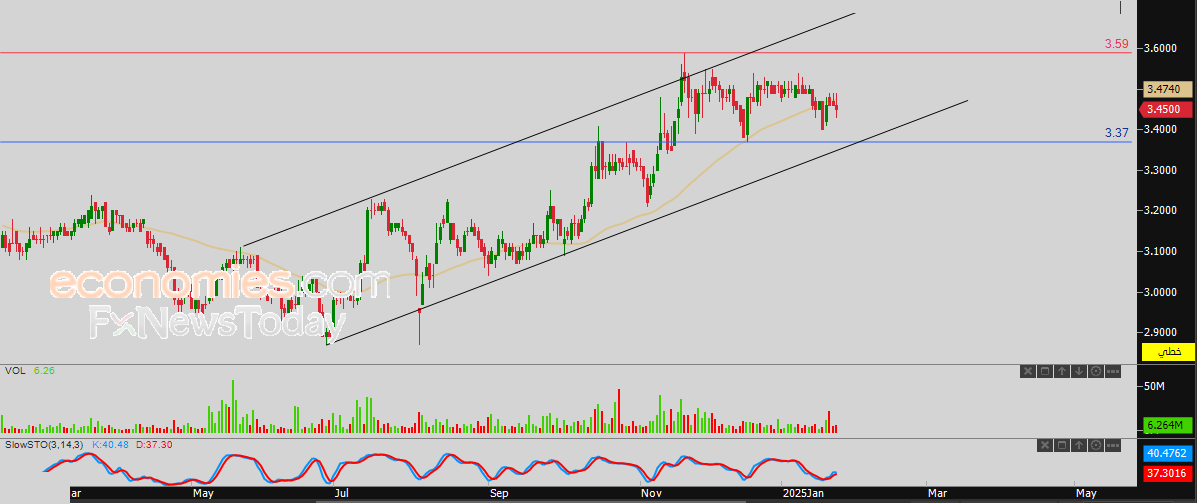Click the 3.59 resistance level label
This screenshot has width=1197, height=504.
coord(1116,44)
